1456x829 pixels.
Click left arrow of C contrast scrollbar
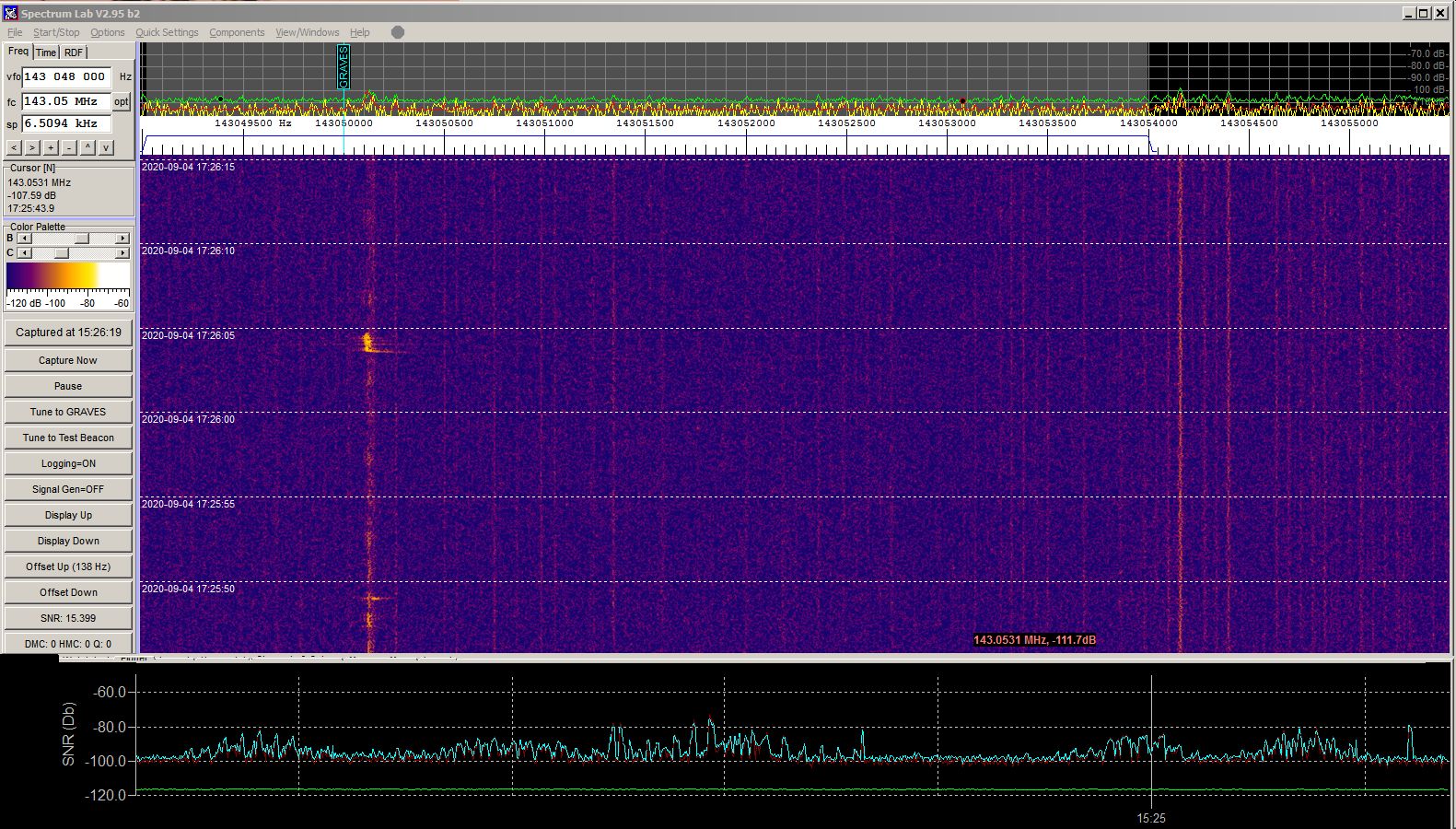coord(24,252)
